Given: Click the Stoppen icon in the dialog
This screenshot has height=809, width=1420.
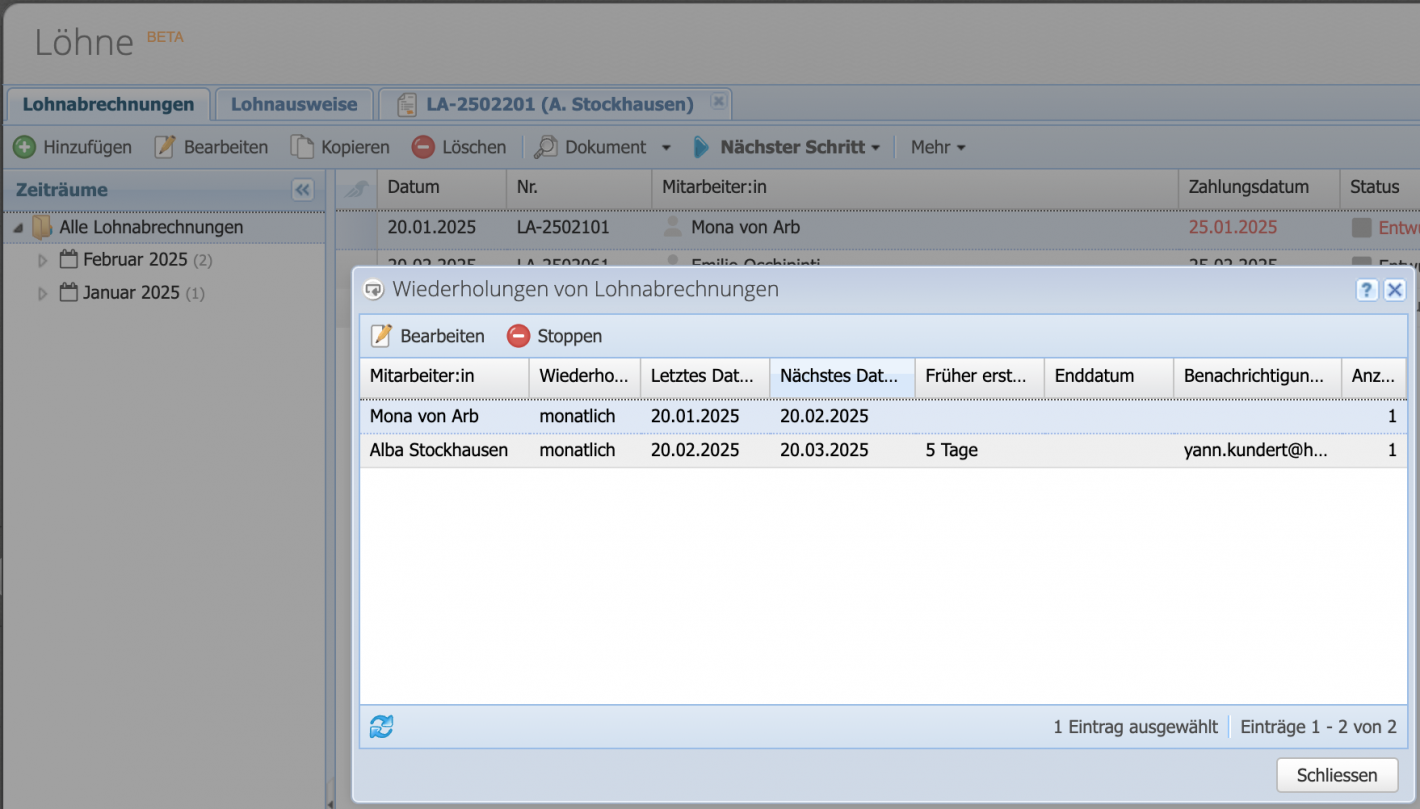Looking at the screenshot, I should click(x=518, y=336).
